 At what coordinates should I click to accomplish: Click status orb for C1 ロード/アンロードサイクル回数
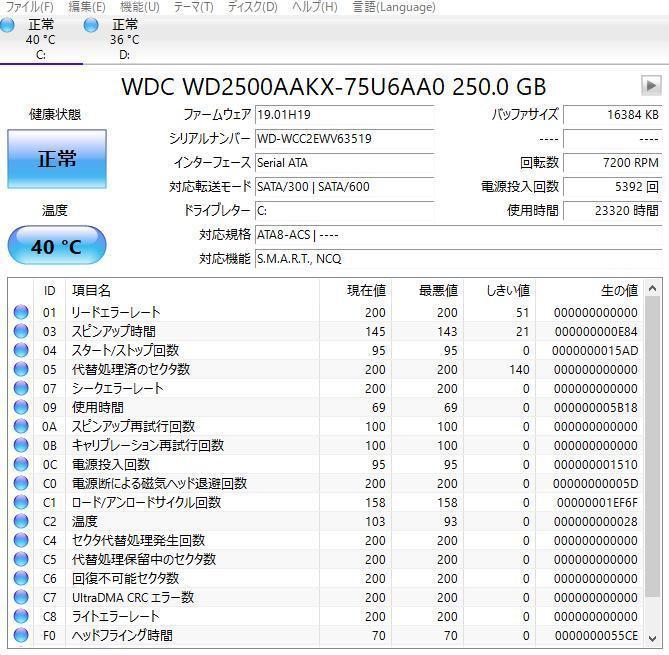tap(21, 502)
